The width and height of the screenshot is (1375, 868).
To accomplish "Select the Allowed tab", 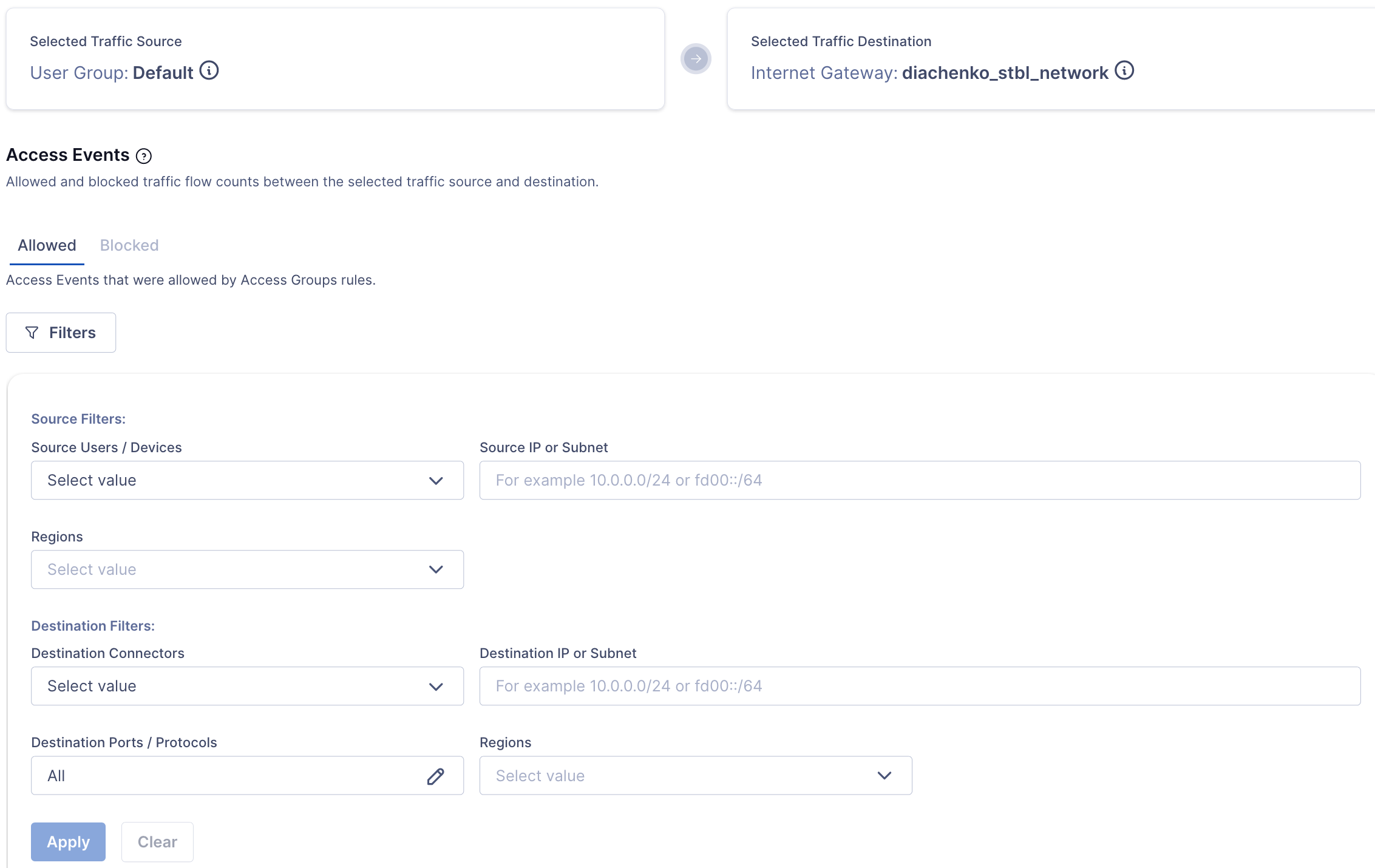I will (x=46, y=245).
